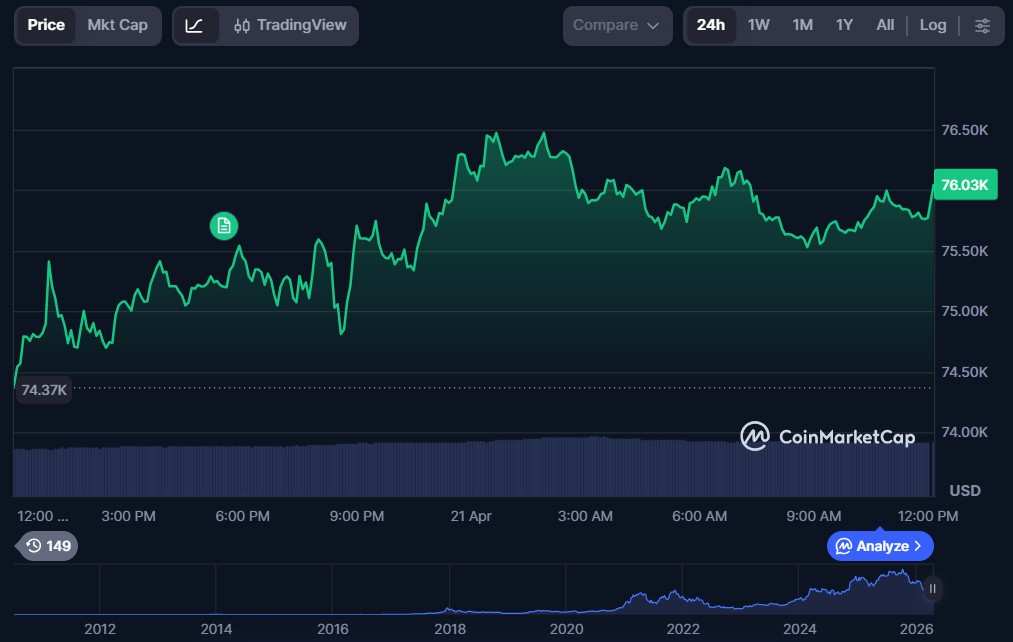Open watchlist history via the clock icon
Viewport: 1013px width, 642px height.
pyautogui.click(x=34, y=546)
